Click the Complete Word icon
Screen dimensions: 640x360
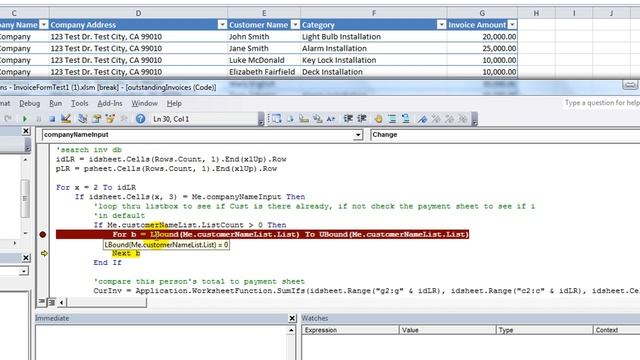pyautogui.click(x=331, y=119)
